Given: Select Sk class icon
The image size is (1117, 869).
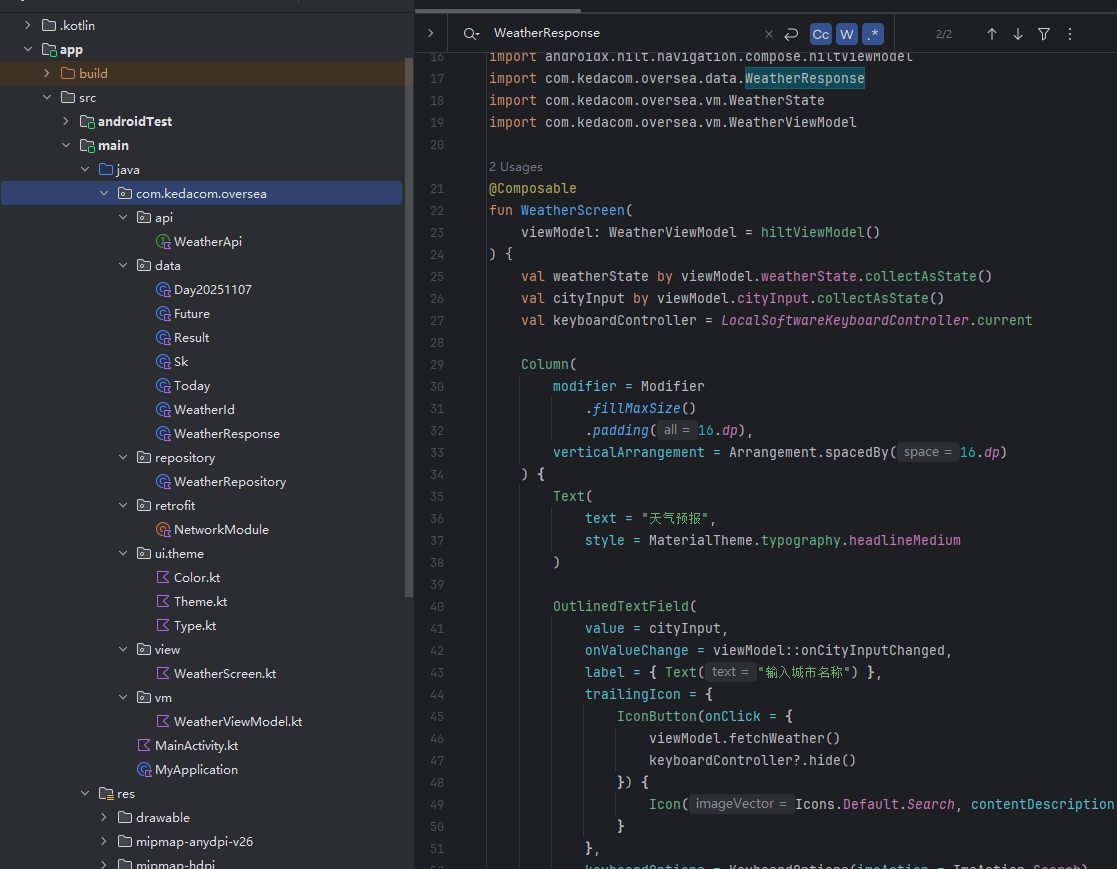Looking at the screenshot, I should pos(163,362).
